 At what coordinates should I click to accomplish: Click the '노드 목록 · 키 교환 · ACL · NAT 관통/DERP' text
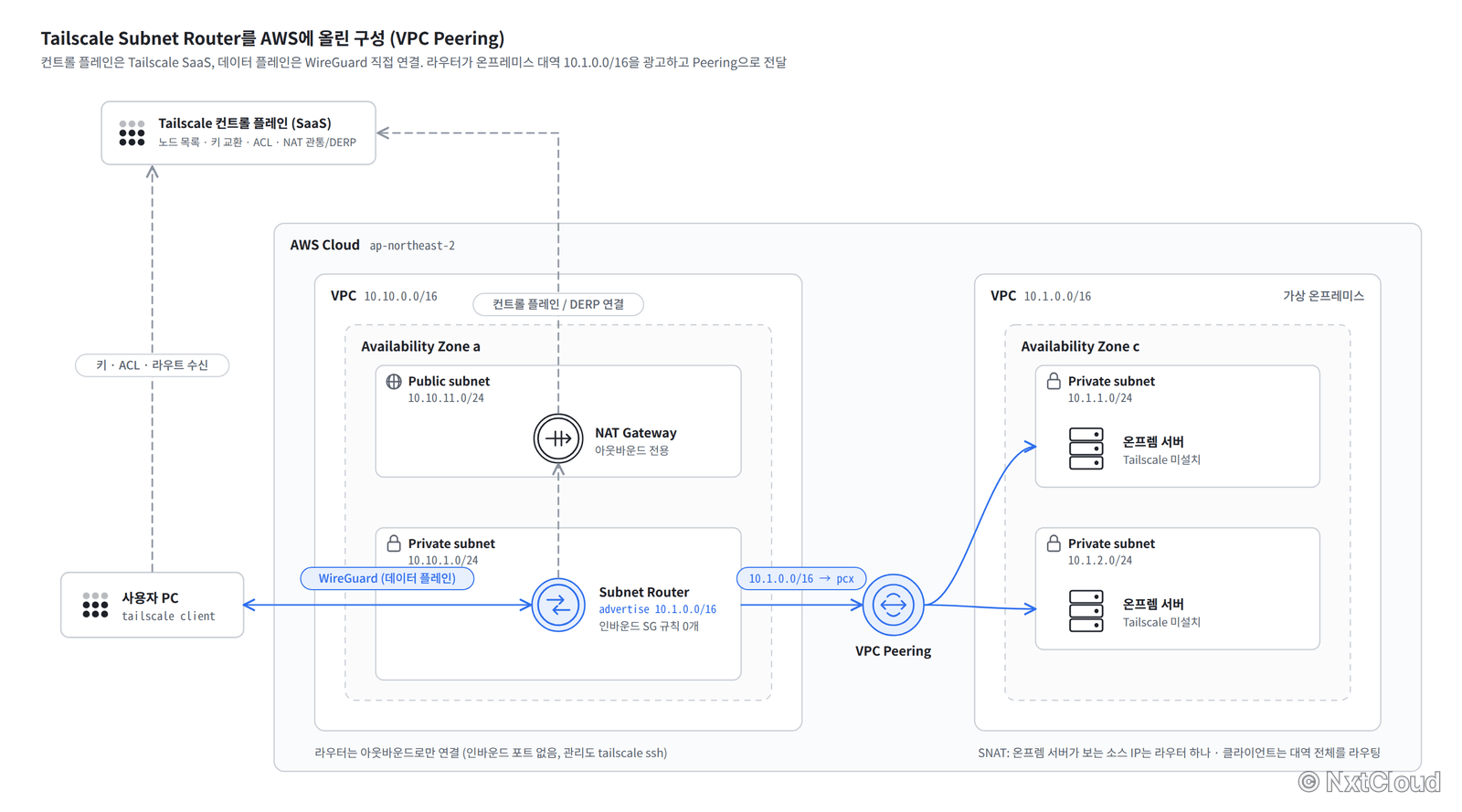[257, 142]
